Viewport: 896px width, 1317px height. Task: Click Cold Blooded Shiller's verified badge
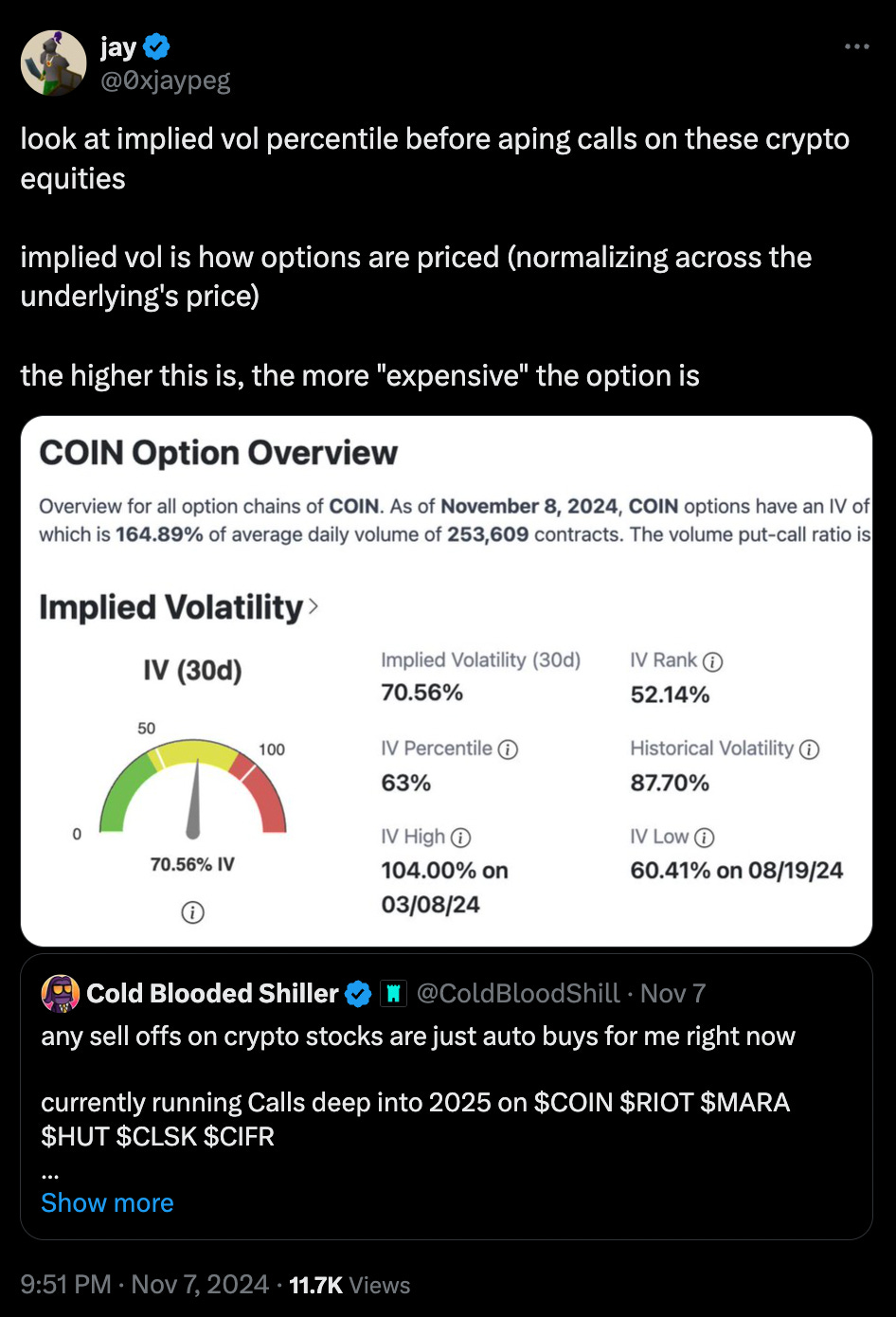(x=358, y=993)
